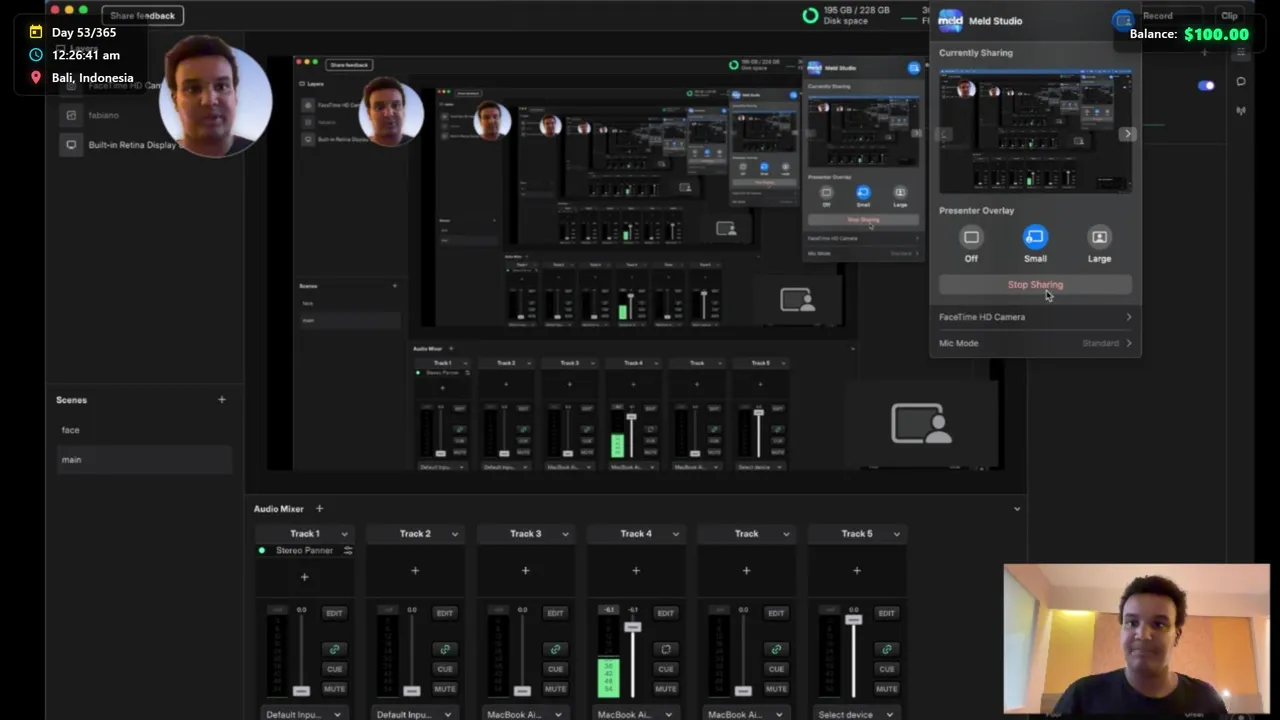Open Track 4 name dropdown
Viewport: 1280px width, 720px height.
point(675,534)
